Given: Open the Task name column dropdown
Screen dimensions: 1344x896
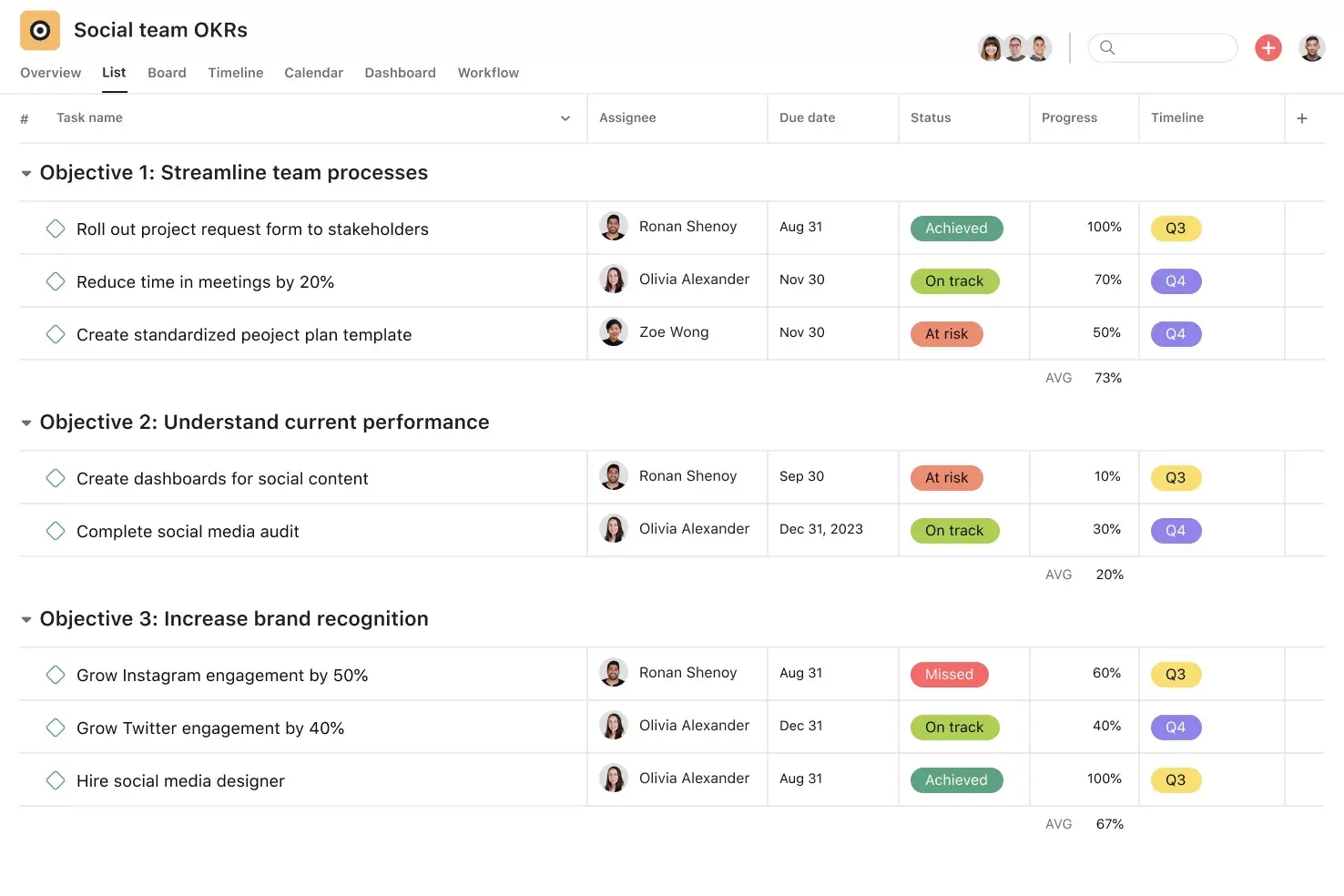Looking at the screenshot, I should (565, 118).
